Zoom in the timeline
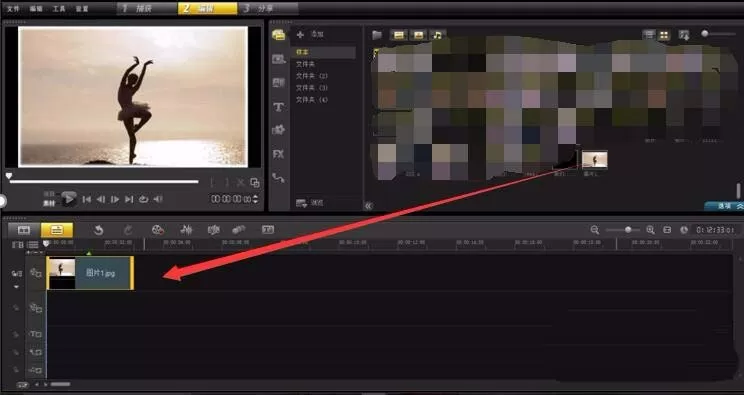This screenshot has height=395, width=744. pos(651,230)
